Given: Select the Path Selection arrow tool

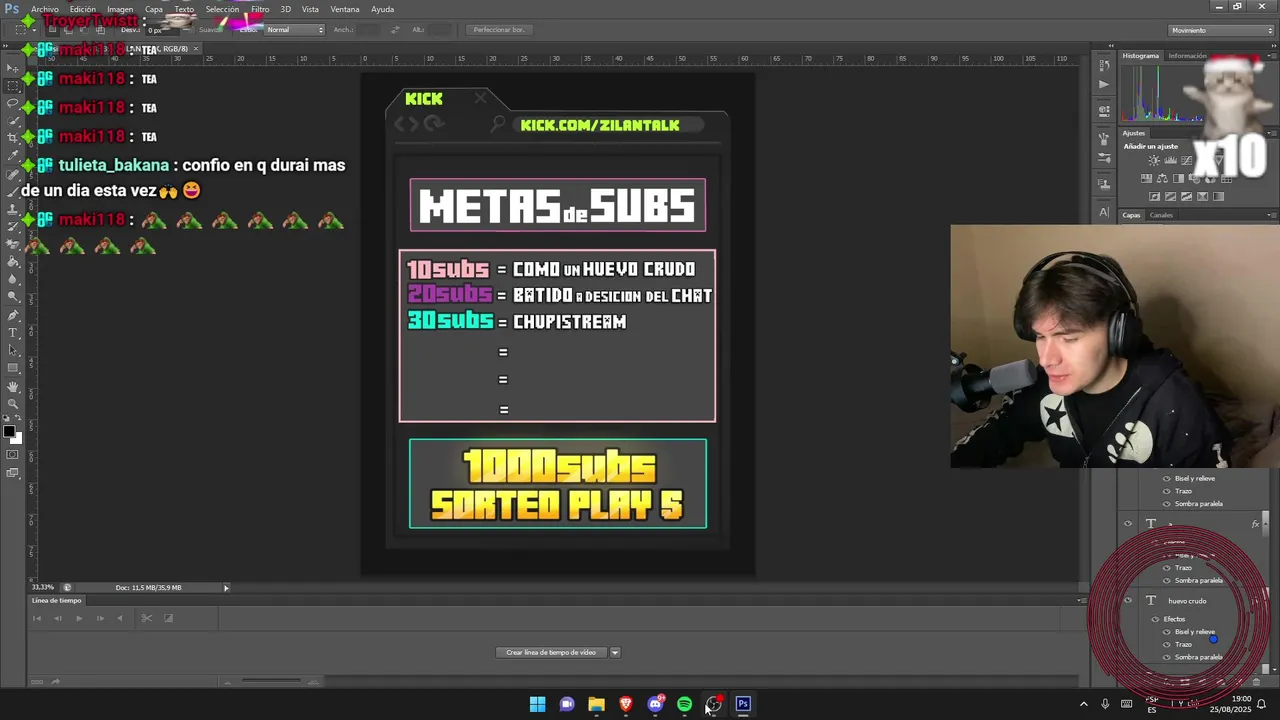Looking at the screenshot, I should click(x=13, y=350).
